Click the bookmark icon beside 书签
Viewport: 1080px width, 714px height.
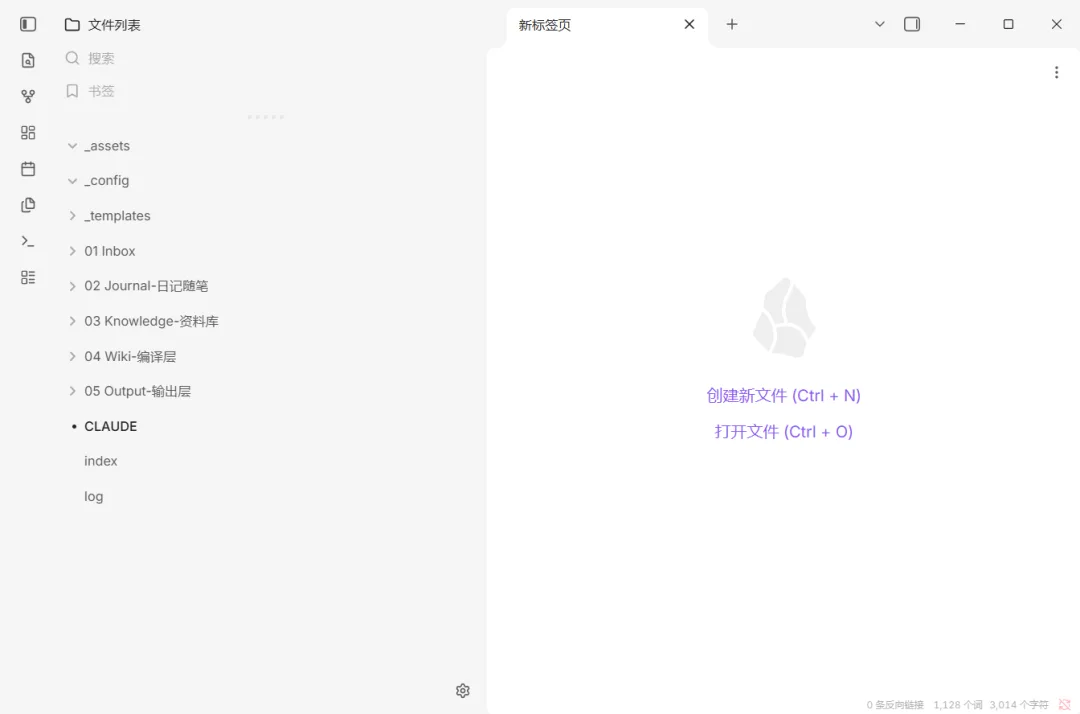pos(72,91)
